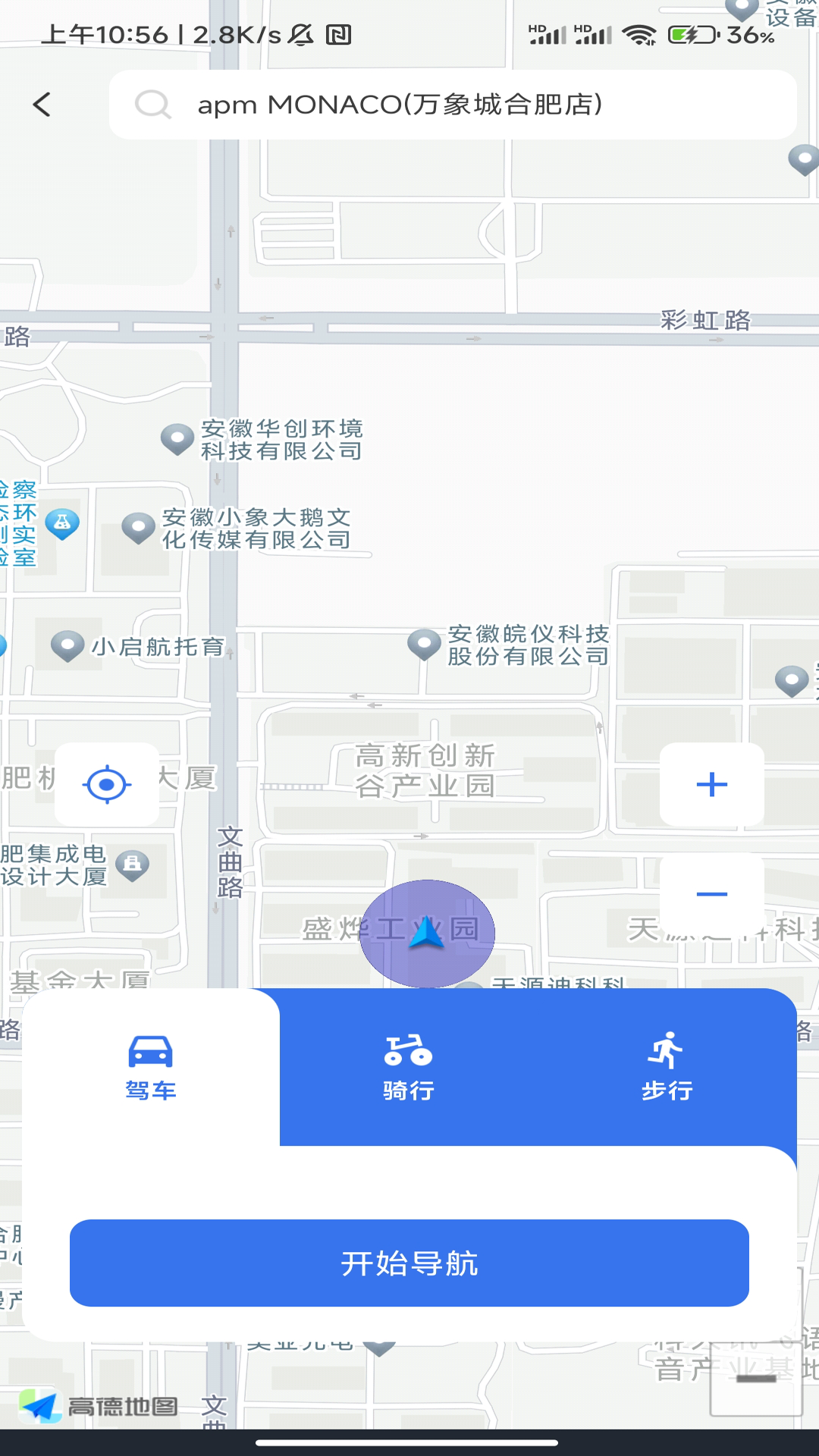This screenshot has height=1456, width=819.
Task: Tap the 彩虹路 road label
Action: 705,320
